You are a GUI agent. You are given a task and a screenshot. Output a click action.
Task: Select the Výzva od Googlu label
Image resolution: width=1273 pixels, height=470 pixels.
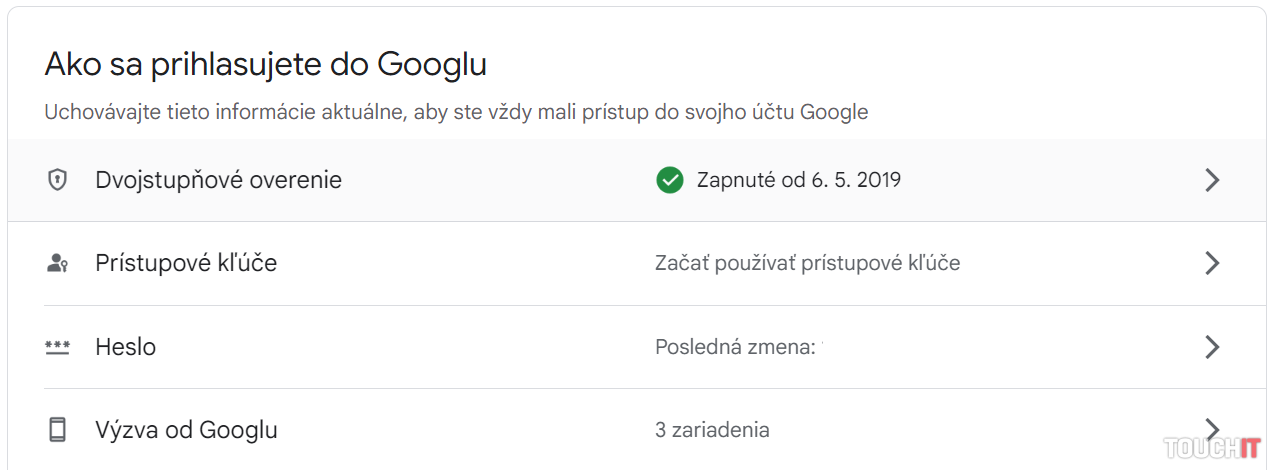tap(186, 430)
